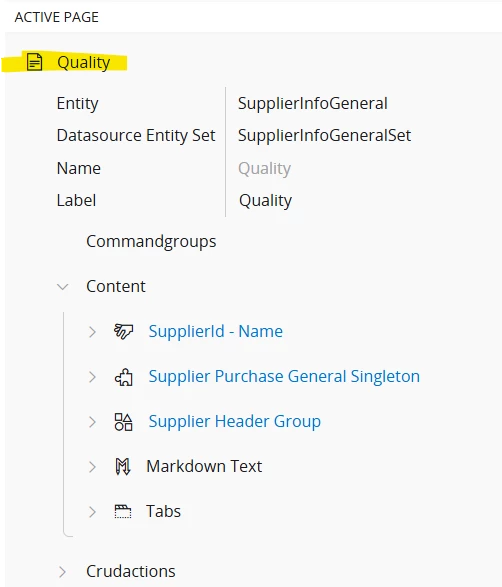Open Supplier Purchase General Singleton link
Image resolution: width=502 pixels, height=587 pixels.
click(x=284, y=377)
